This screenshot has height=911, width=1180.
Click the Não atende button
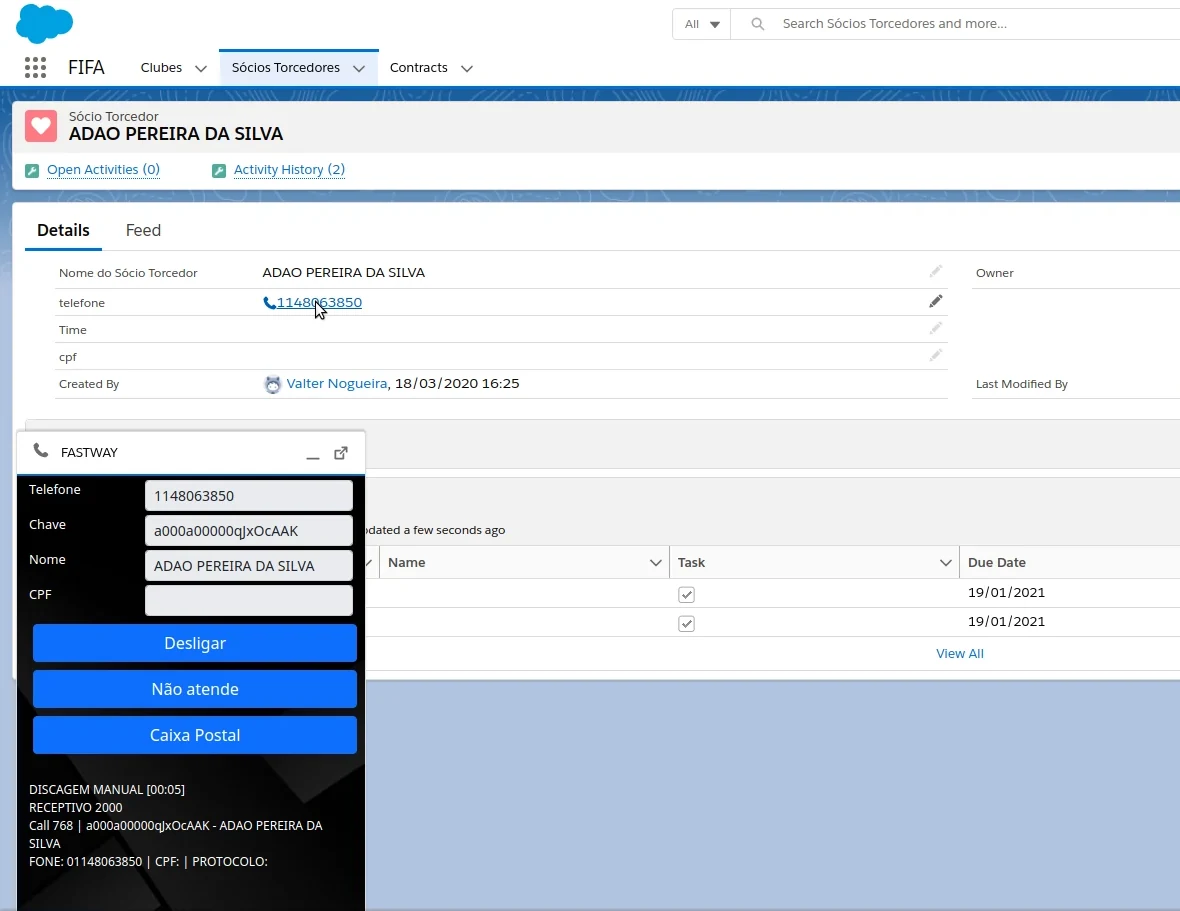coord(195,689)
